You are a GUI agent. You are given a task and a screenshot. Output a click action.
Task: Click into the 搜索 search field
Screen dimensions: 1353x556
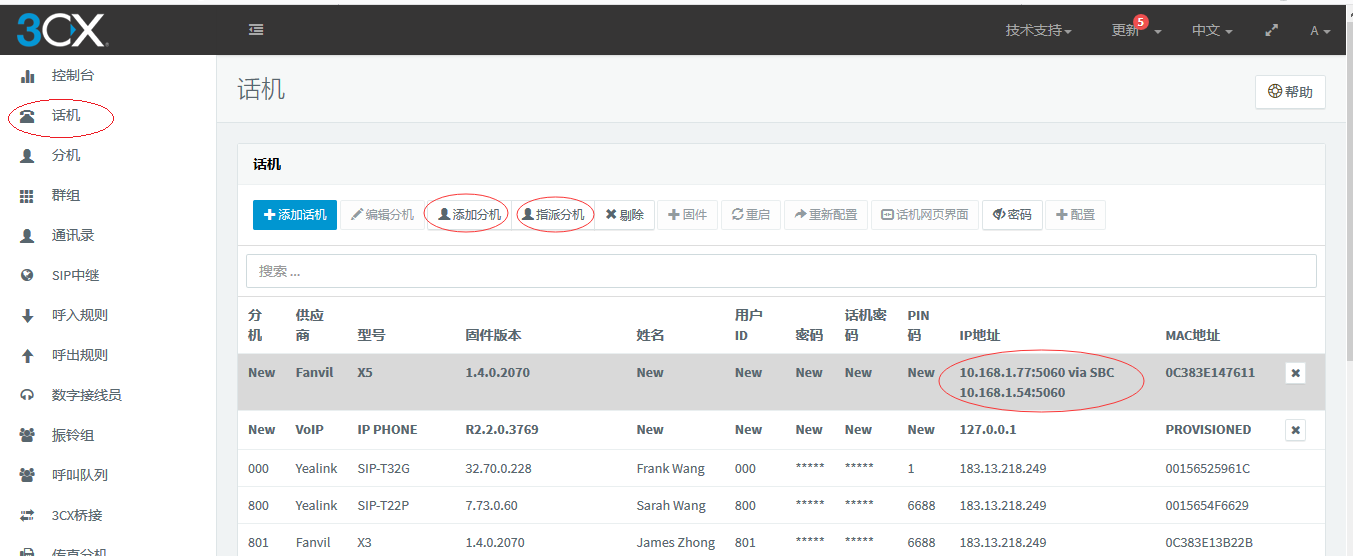(x=780, y=271)
